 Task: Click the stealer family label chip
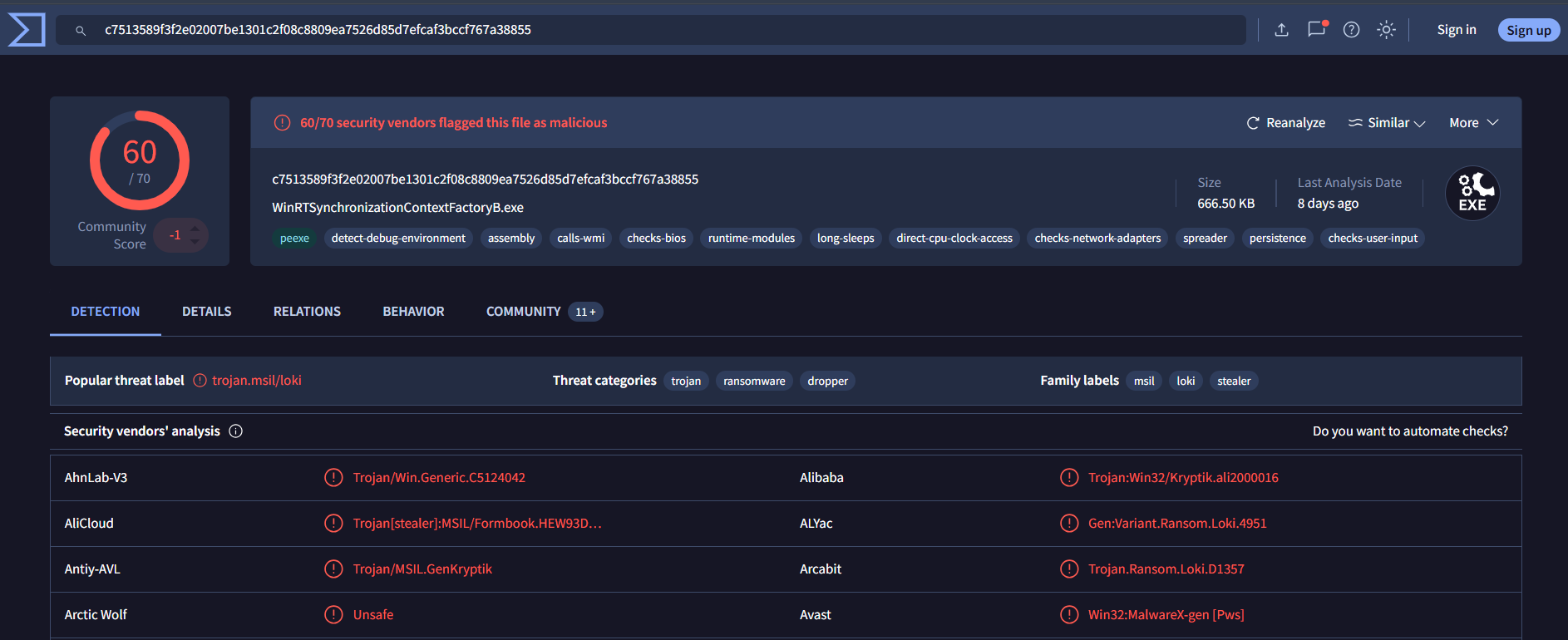[x=1234, y=382]
